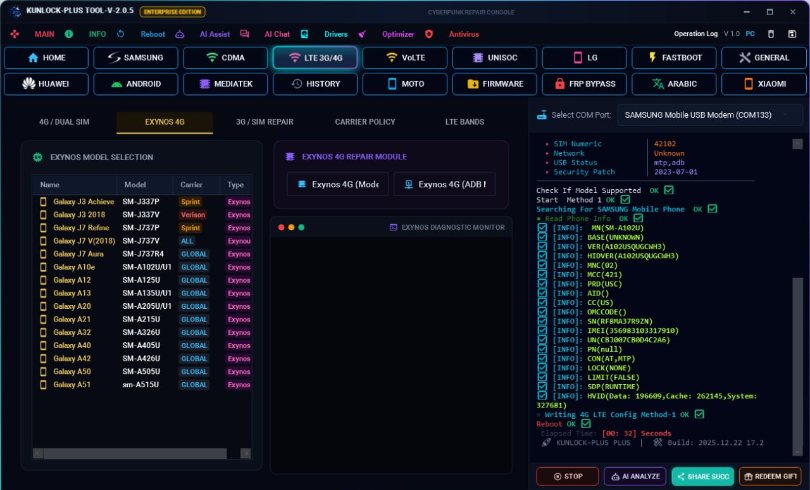Click the phone icon on LG
The height and width of the screenshot is (490, 810).
(578, 58)
